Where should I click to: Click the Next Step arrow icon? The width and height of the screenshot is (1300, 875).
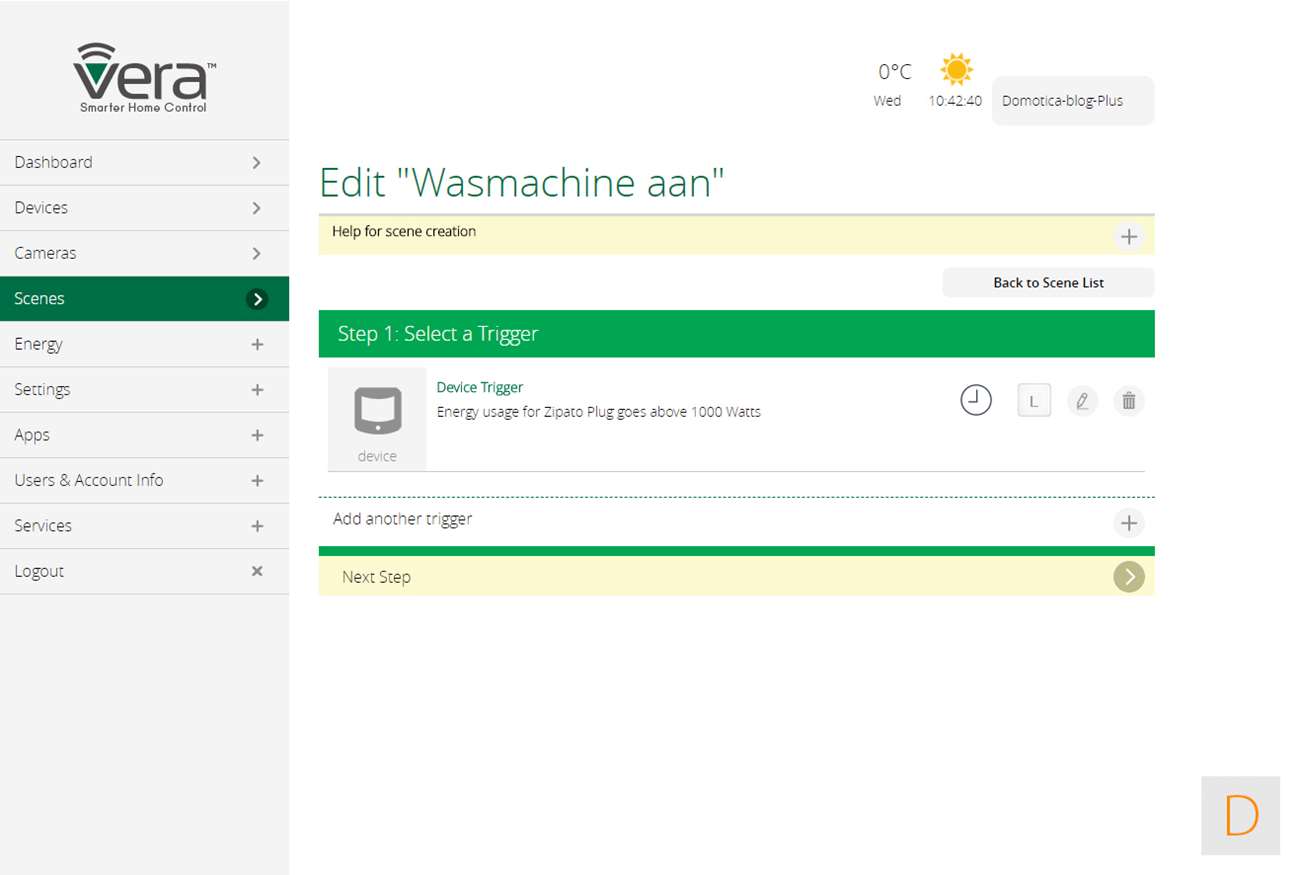(1128, 576)
